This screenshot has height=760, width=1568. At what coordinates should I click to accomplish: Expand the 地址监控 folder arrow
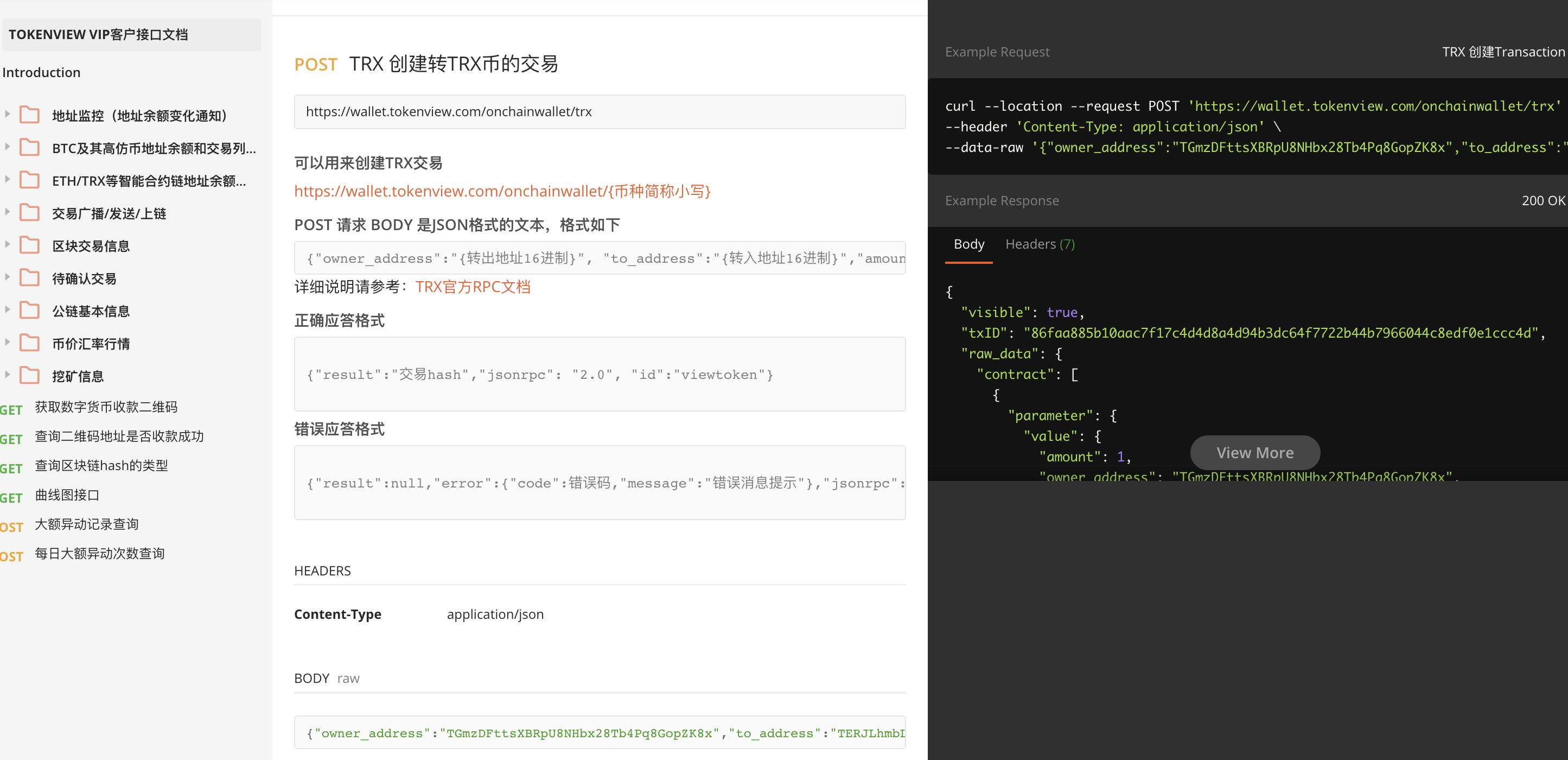7,114
